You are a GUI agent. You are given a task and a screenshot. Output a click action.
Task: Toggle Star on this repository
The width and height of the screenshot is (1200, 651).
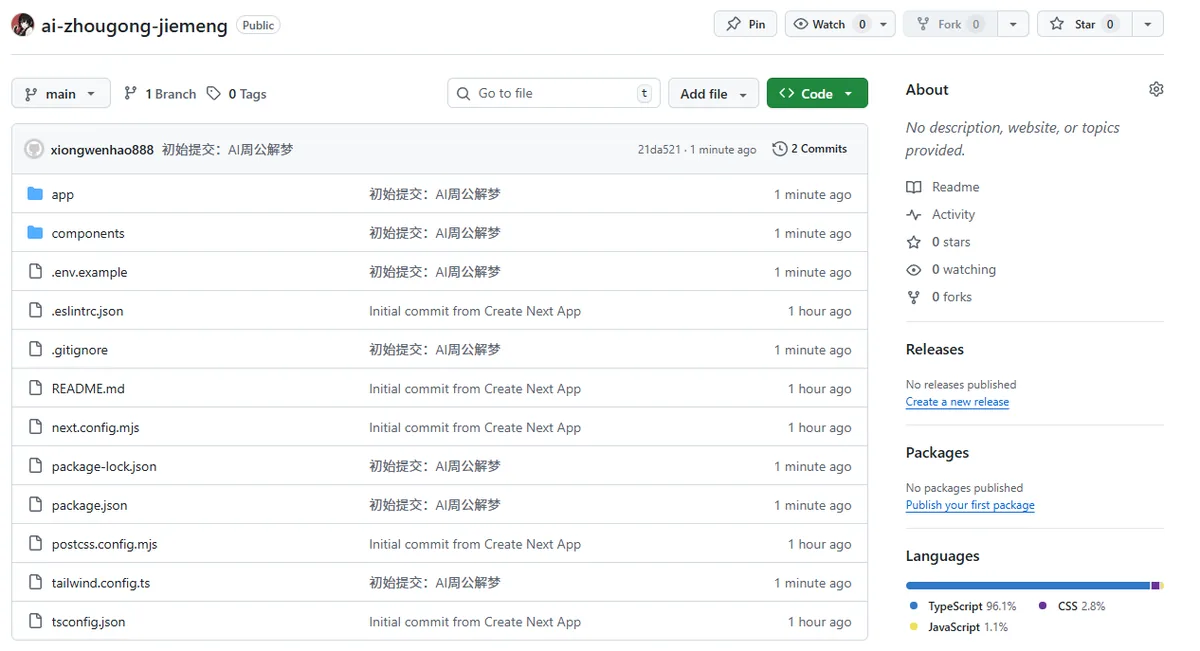coord(1084,24)
